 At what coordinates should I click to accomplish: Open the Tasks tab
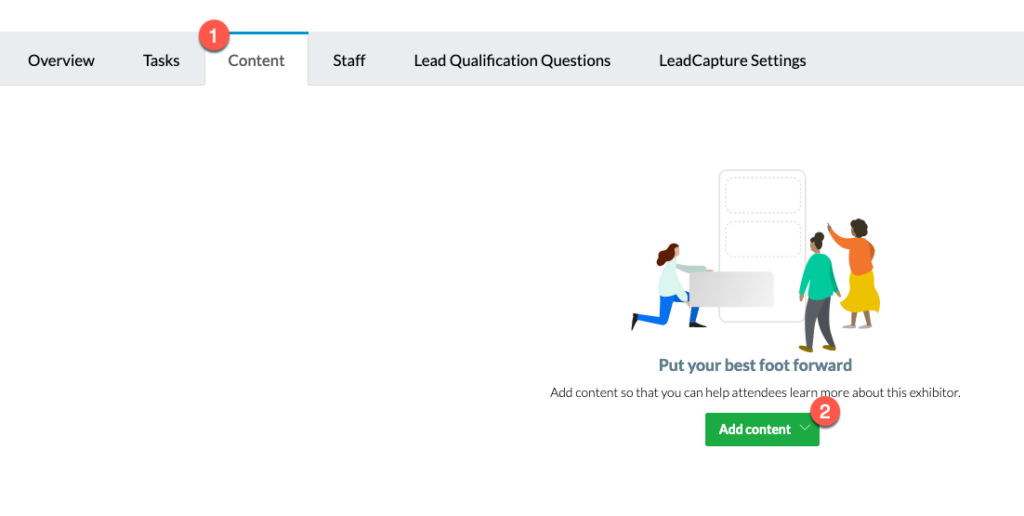[x=161, y=61]
